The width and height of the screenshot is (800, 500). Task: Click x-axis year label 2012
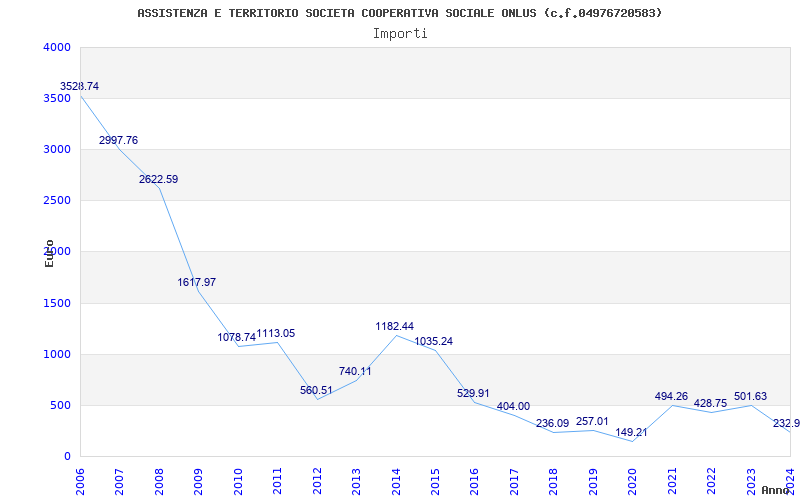pos(317,482)
